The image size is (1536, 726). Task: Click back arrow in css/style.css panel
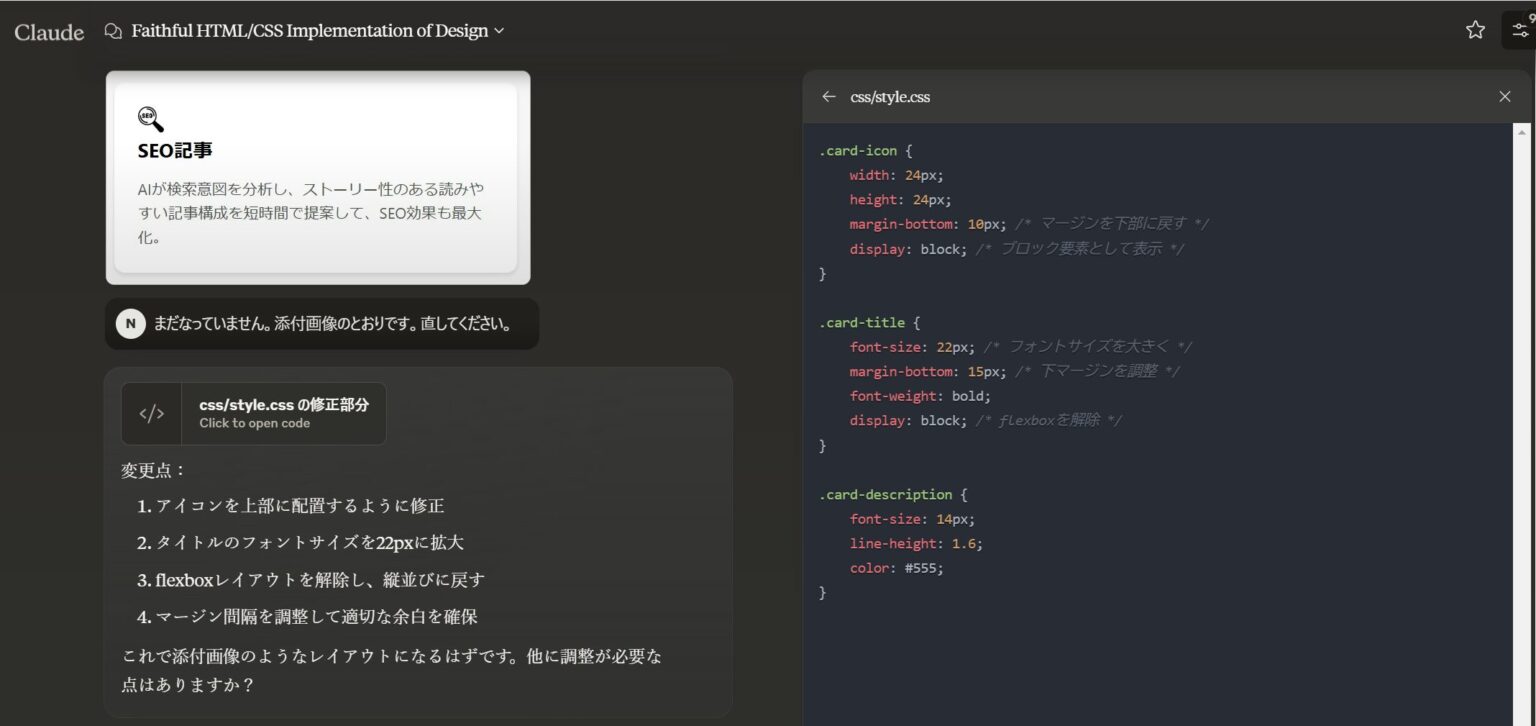tap(829, 96)
